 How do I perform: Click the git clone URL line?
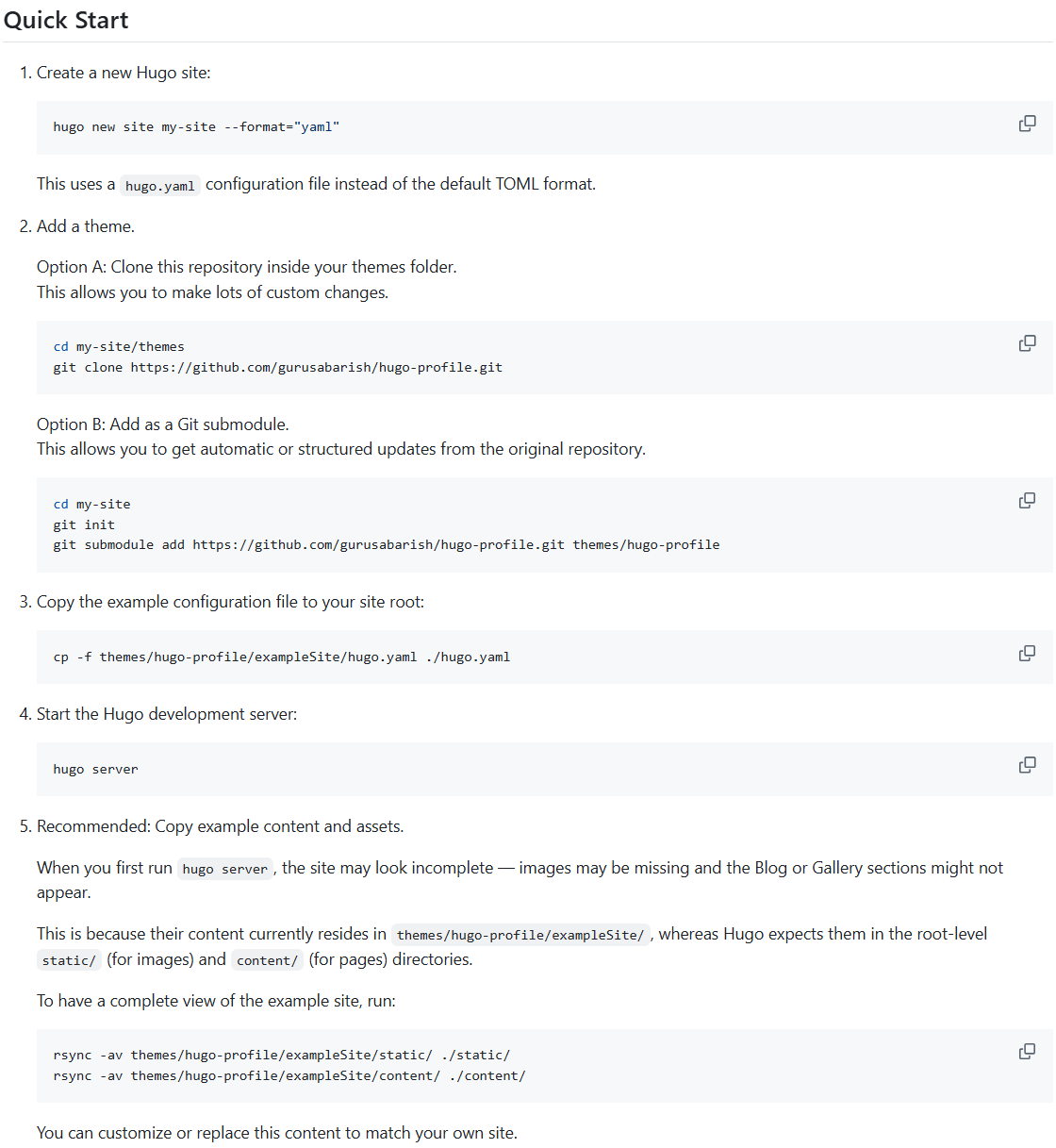point(277,367)
